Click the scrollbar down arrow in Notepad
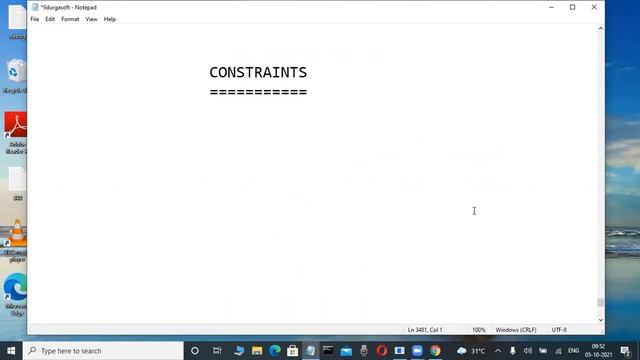 [600, 320]
